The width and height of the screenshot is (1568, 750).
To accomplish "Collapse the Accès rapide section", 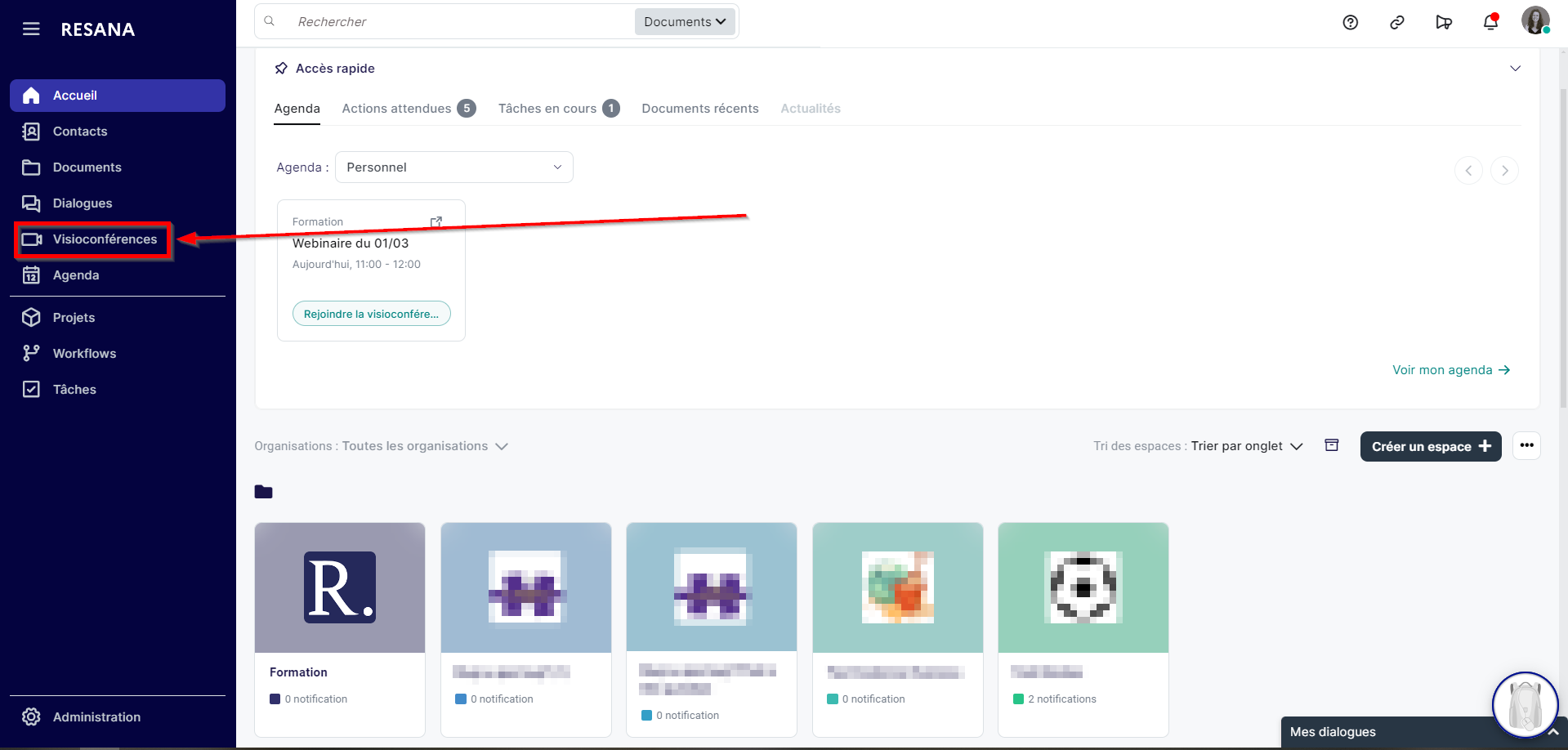I will [1515, 69].
